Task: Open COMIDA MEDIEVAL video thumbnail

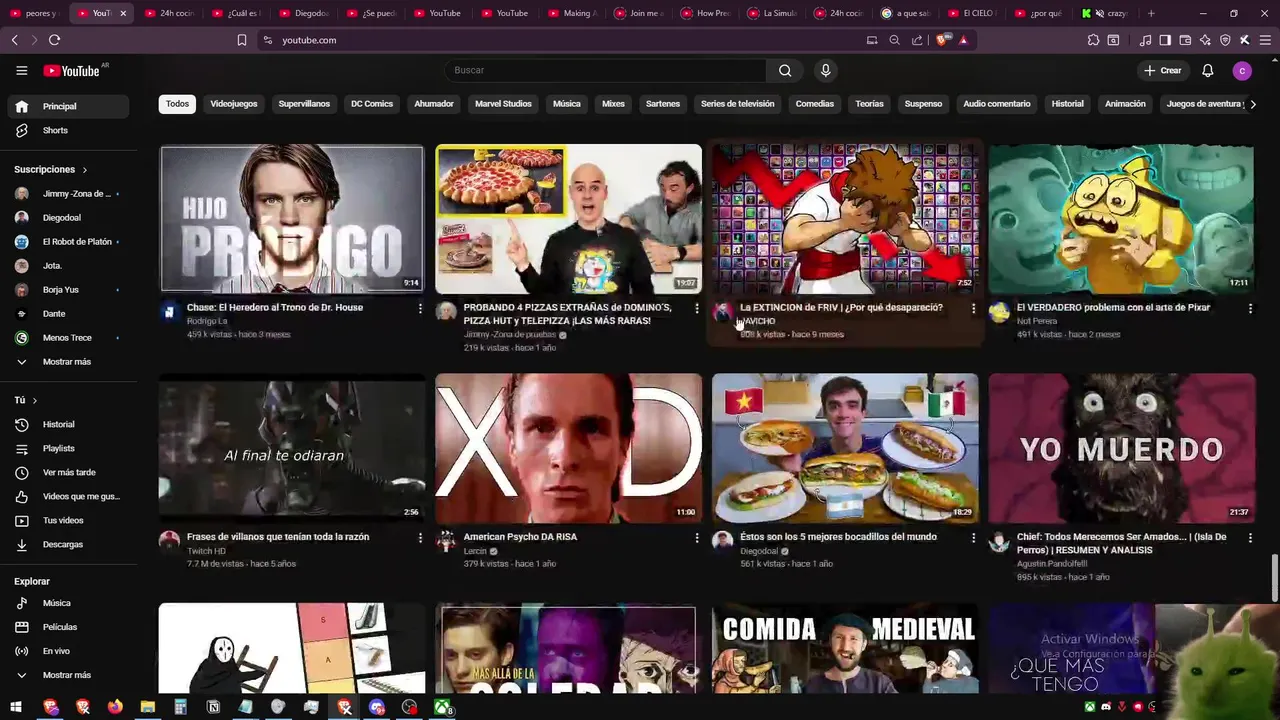Action: coord(845,648)
